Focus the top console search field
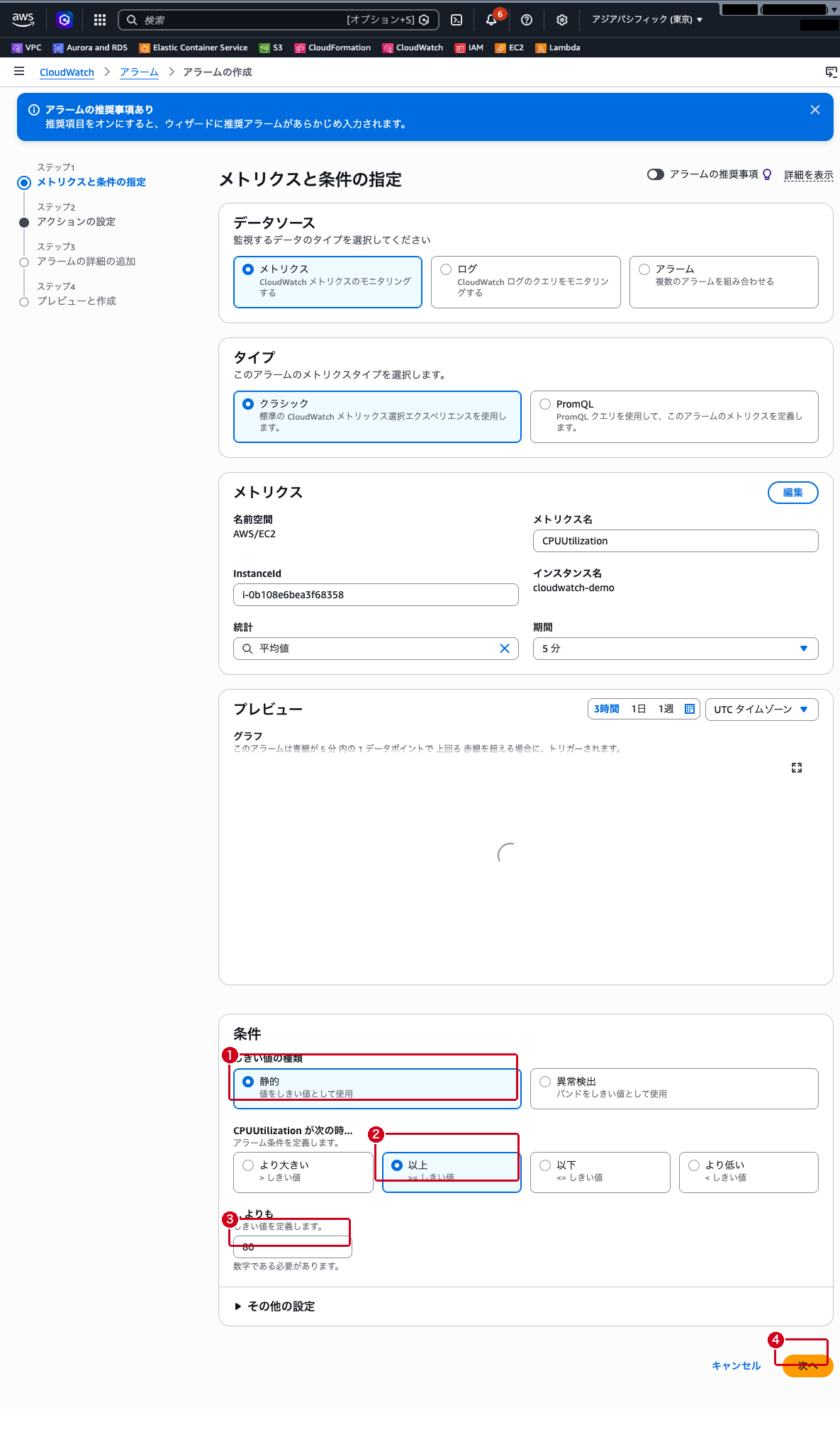The width and height of the screenshot is (840, 1434). (279, 20)
